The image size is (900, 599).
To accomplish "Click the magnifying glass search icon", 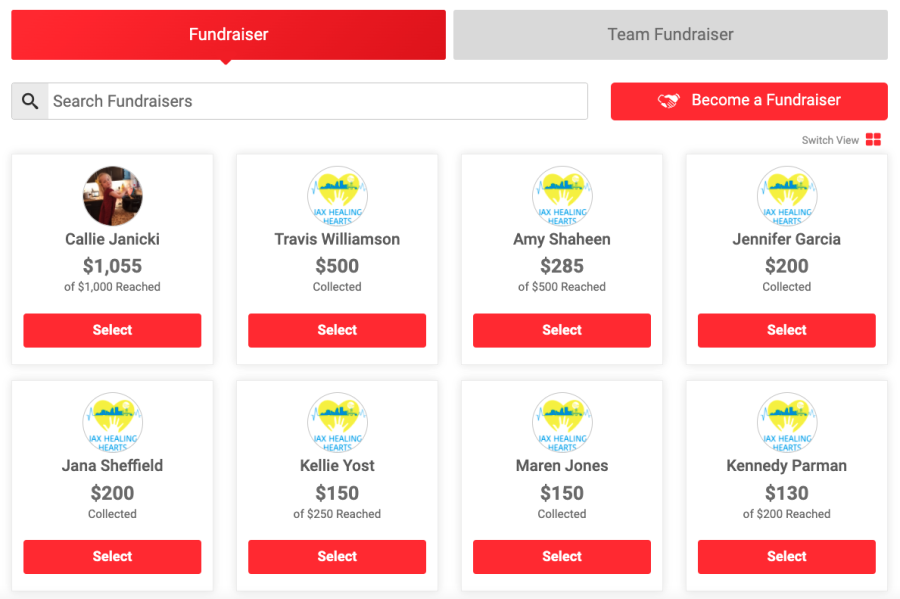I will (x=30, y=102).
